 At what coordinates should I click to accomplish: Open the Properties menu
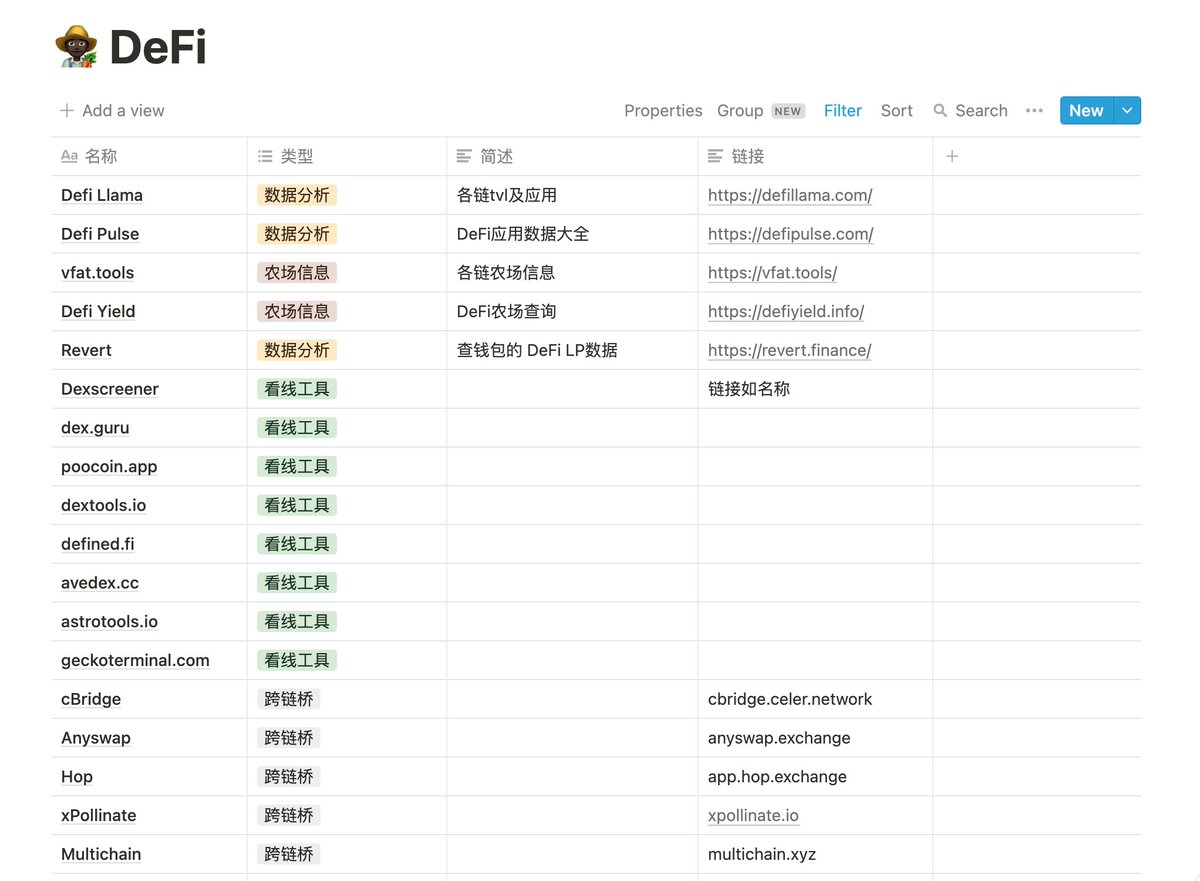[663, 111]
